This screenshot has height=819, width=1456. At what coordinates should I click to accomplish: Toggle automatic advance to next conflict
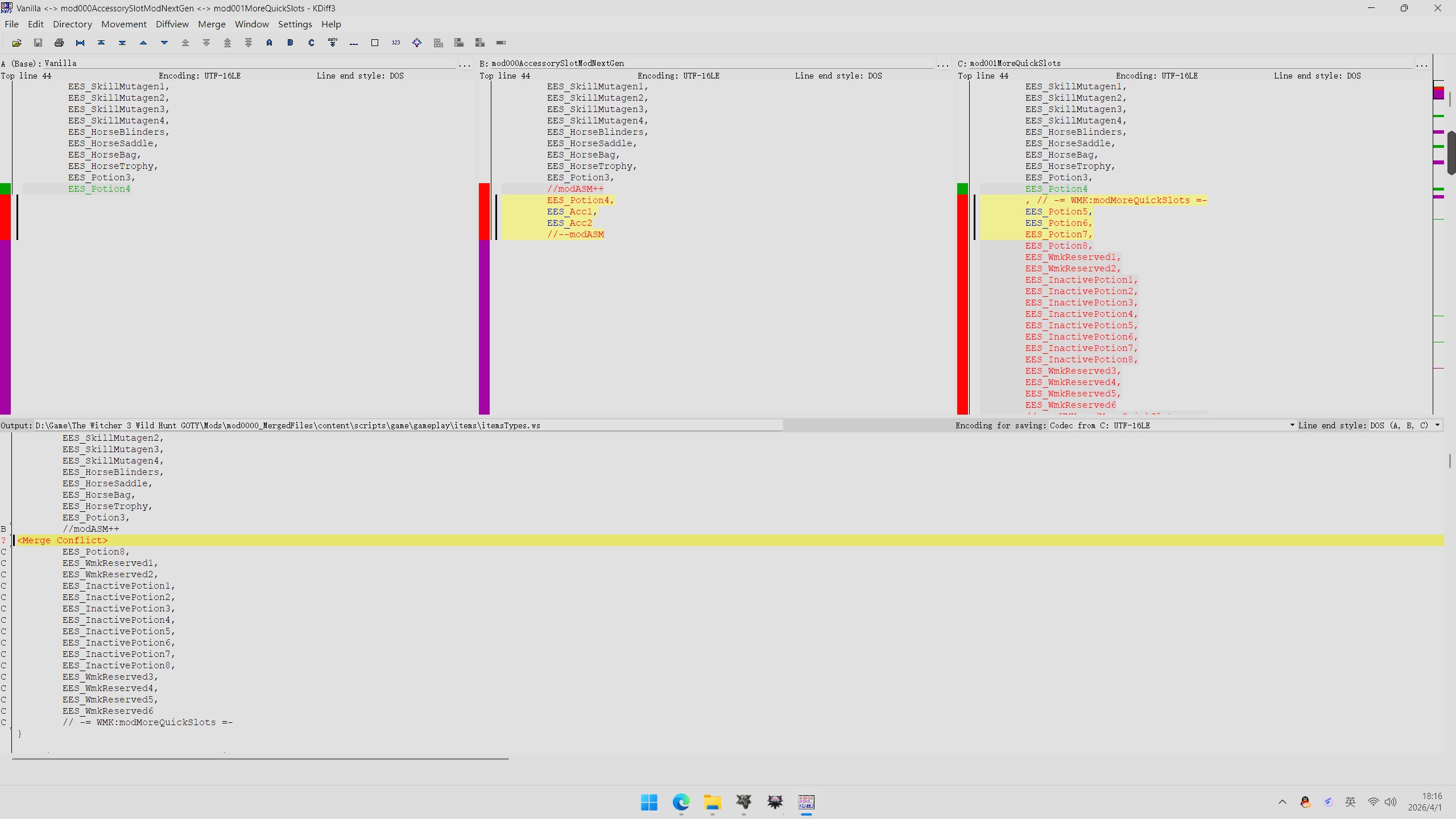click(333, 43)
